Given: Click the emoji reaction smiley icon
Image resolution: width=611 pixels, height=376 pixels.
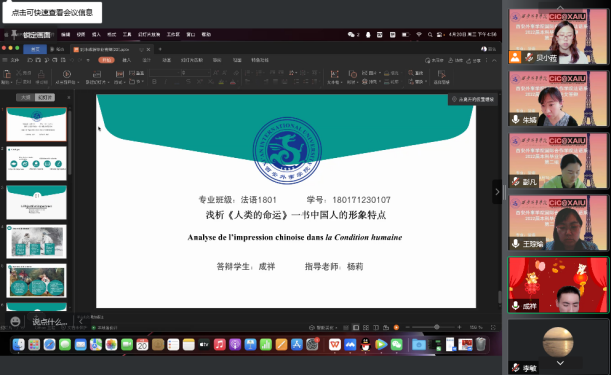Looking at the screenshot, I should click(x=15, y=321).
